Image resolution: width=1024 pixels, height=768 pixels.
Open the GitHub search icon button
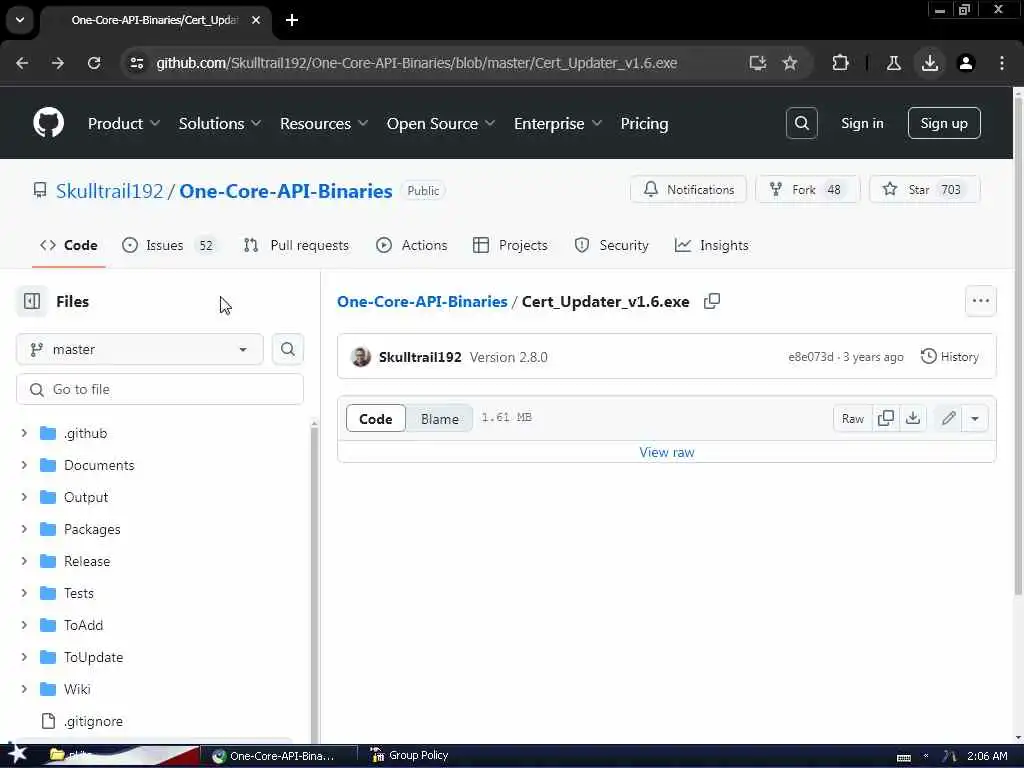click(x=801, y=123)
